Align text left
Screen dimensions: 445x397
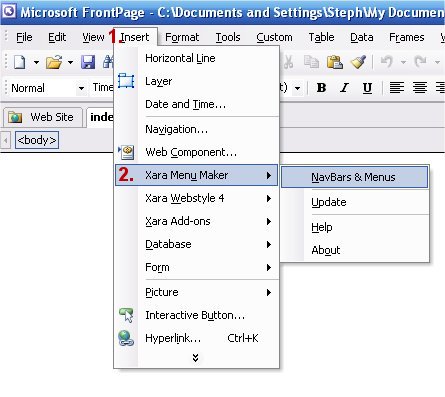(397, 88)
